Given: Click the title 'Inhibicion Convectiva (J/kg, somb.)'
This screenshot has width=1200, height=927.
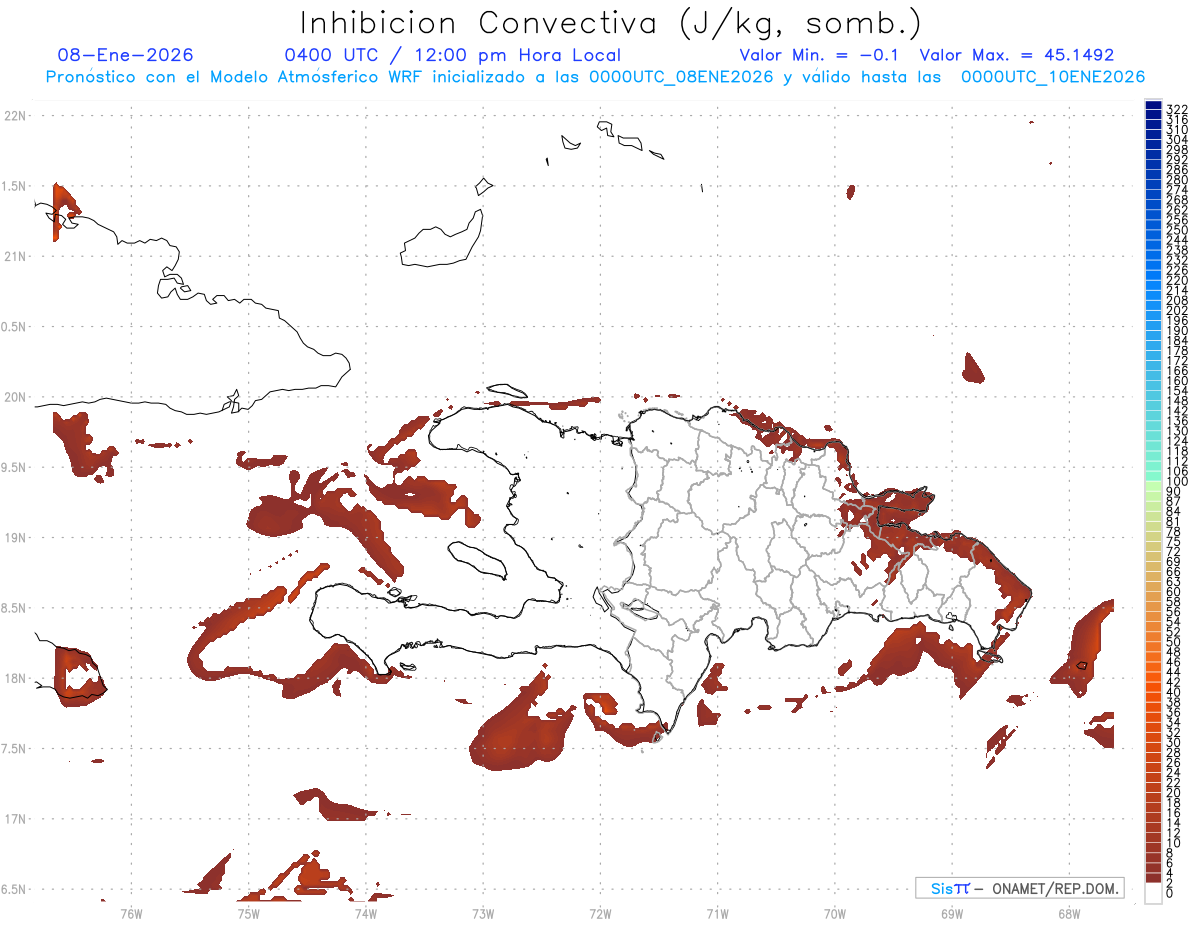Looking at the screenshot, I should (611, 24).
